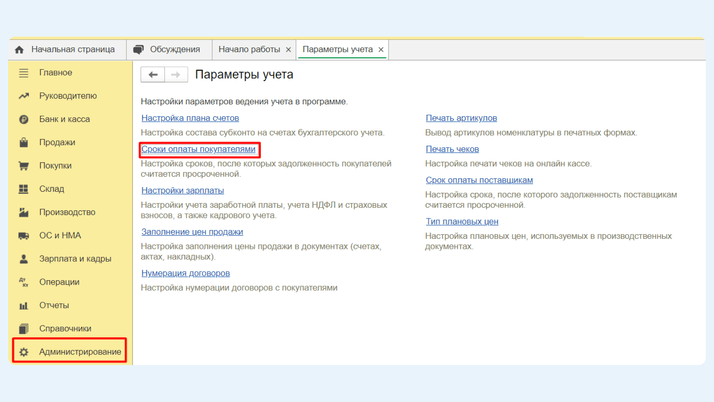This screenshot has height=402, width=714.
Task: Click the Операции Дт/Кт icon
Action: (x=24, y=282)
